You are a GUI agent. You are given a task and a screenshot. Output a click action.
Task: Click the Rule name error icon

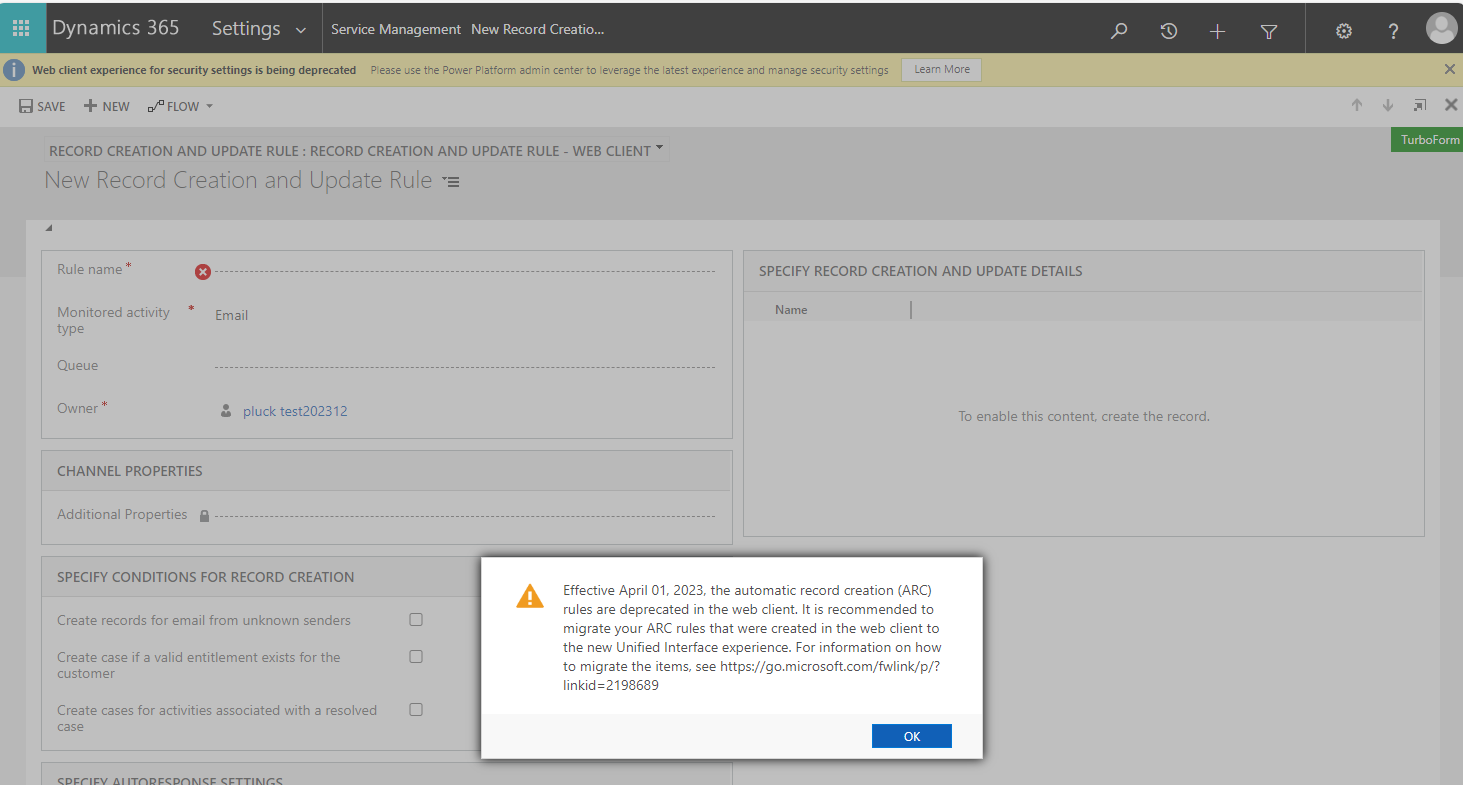pyautogui.click(x=203, y=271)
